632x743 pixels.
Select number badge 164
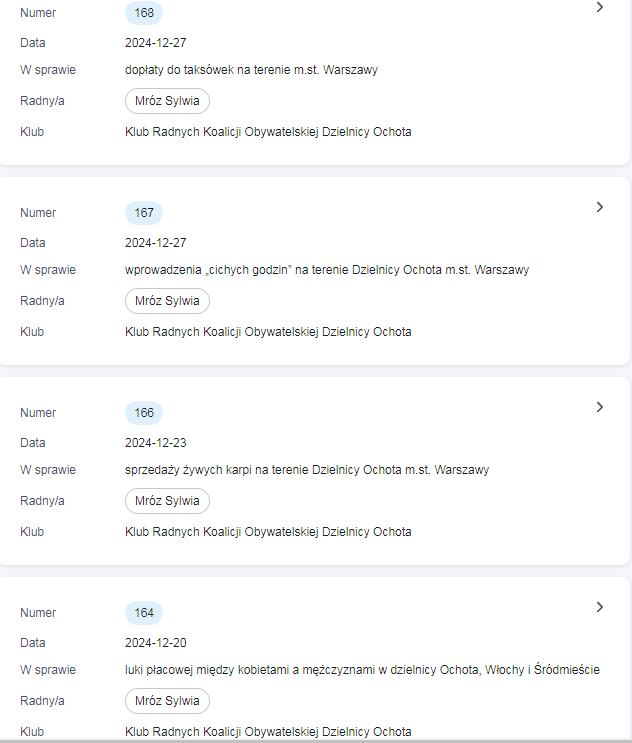coord(144,613)
